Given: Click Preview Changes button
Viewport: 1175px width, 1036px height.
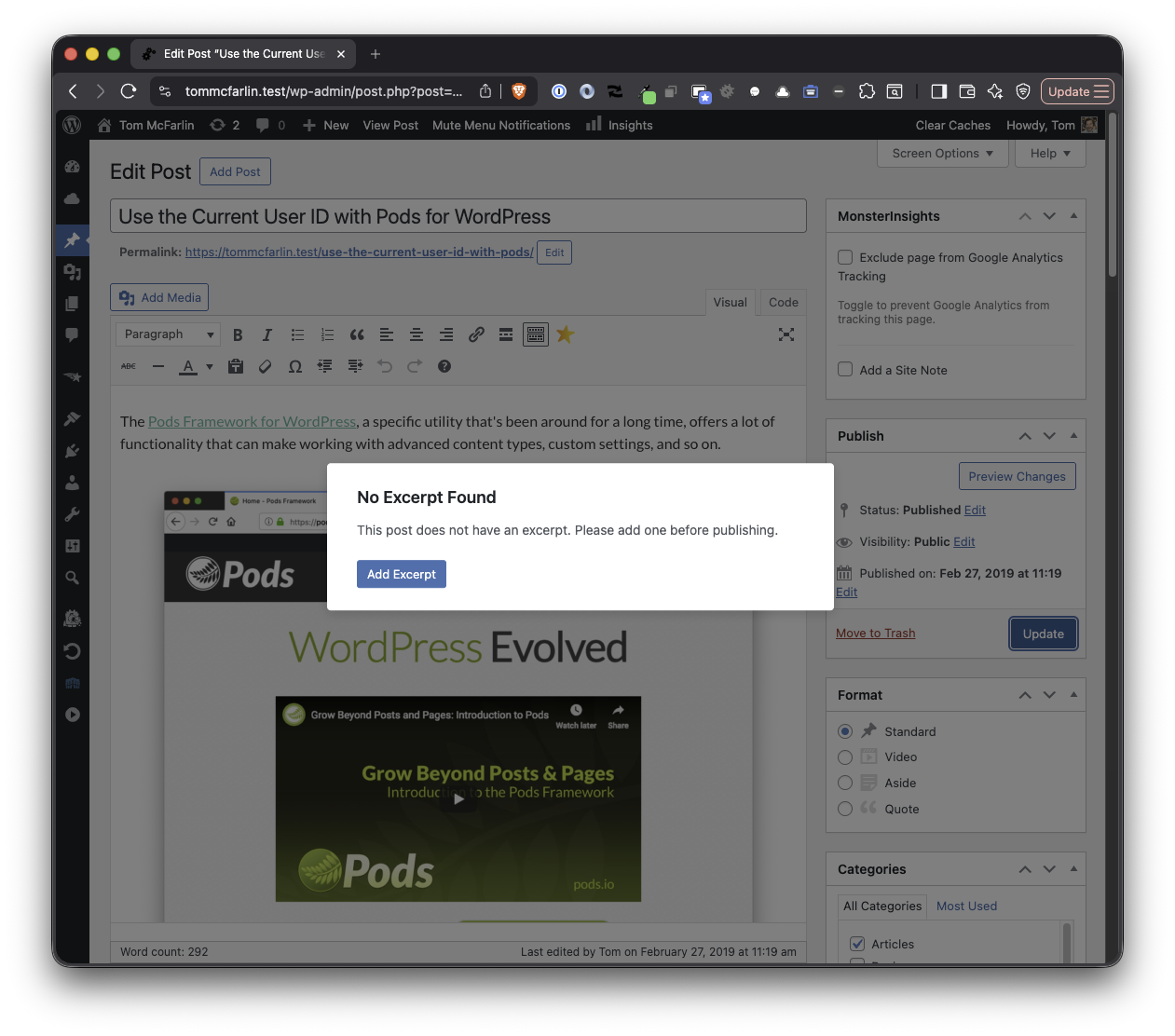Looking at the screenshot, I should click(1017, 476).
